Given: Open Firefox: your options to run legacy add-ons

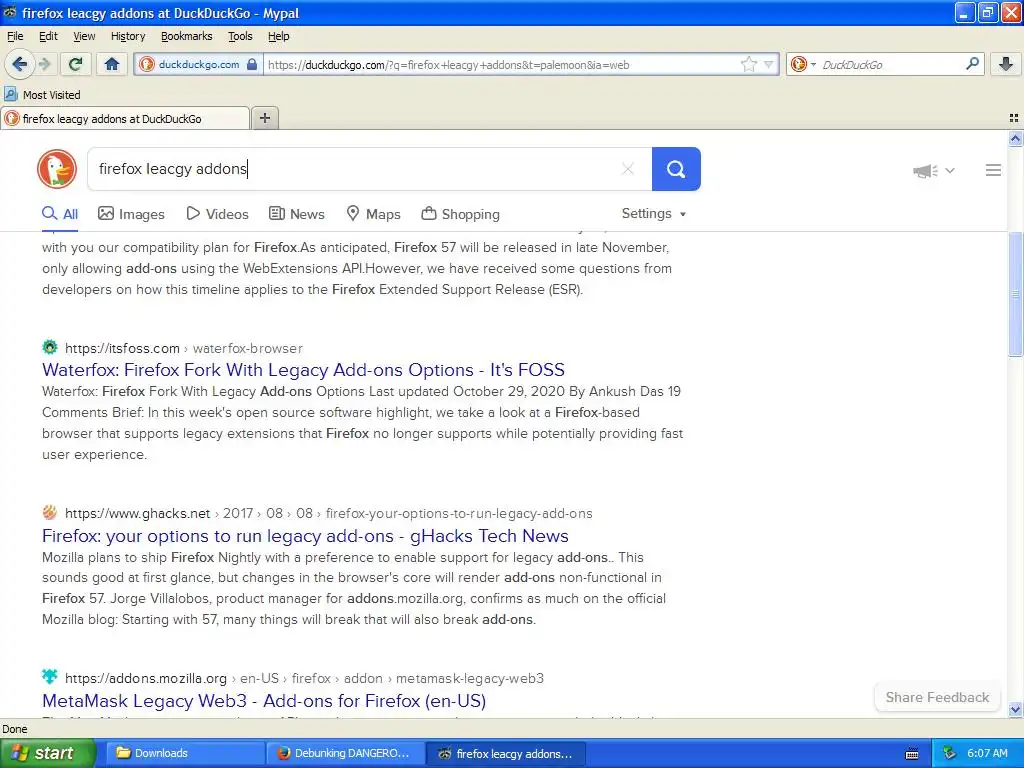Looking at the screenshot, I should (x=305, y=536).
